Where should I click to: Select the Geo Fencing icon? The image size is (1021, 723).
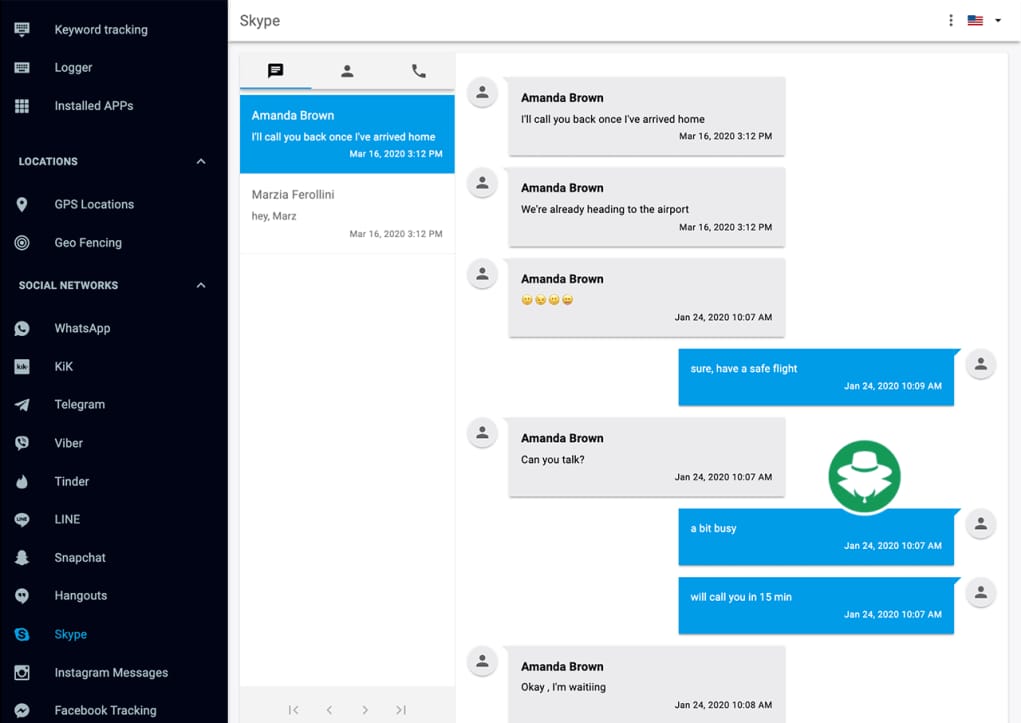21,242
